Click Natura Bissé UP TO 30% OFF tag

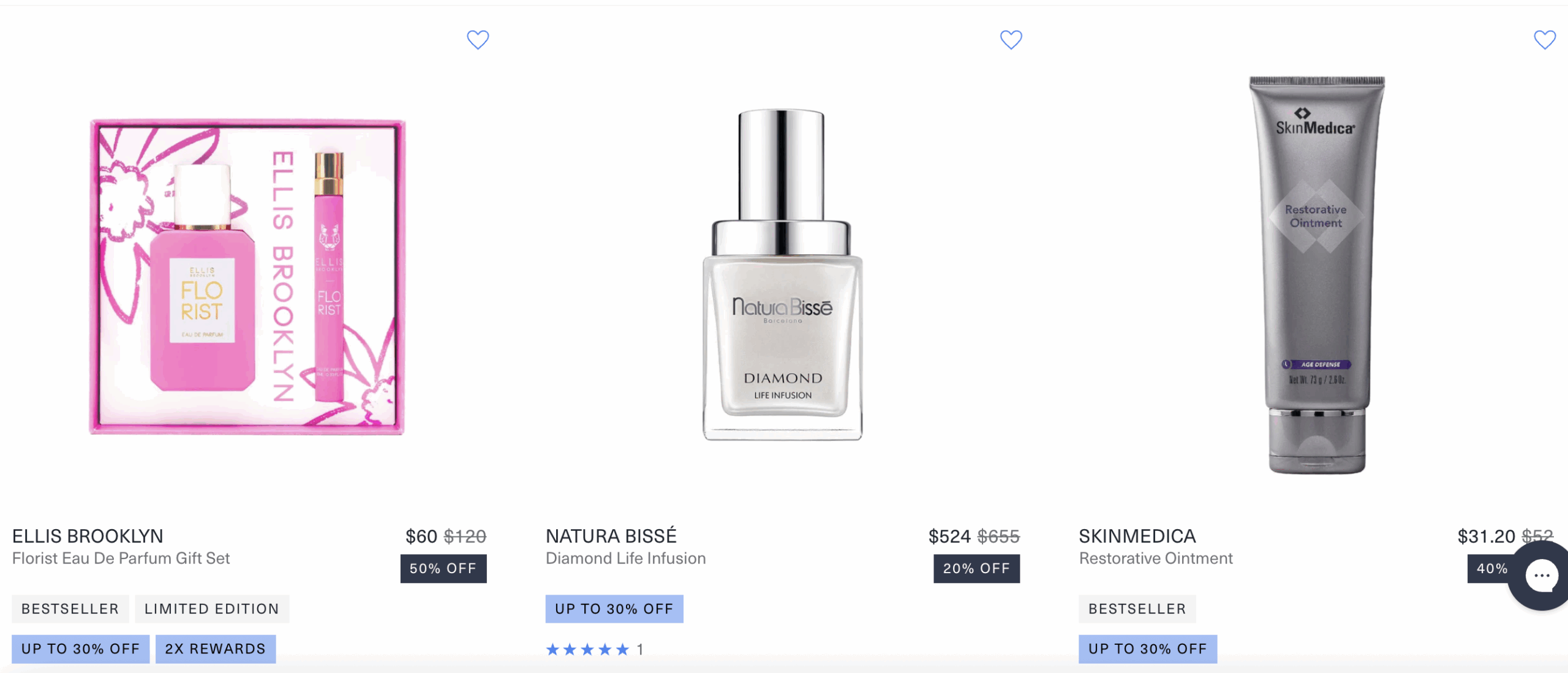(614, 609)
